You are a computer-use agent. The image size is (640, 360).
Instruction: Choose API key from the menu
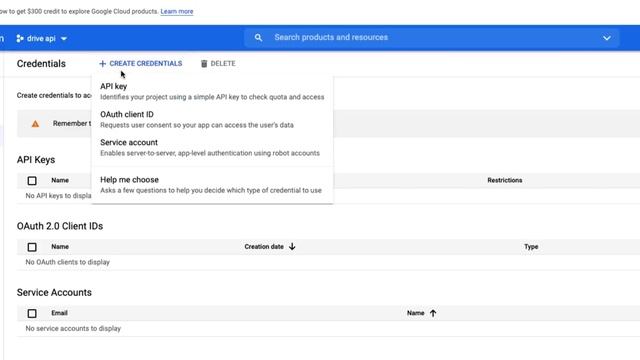212,91
